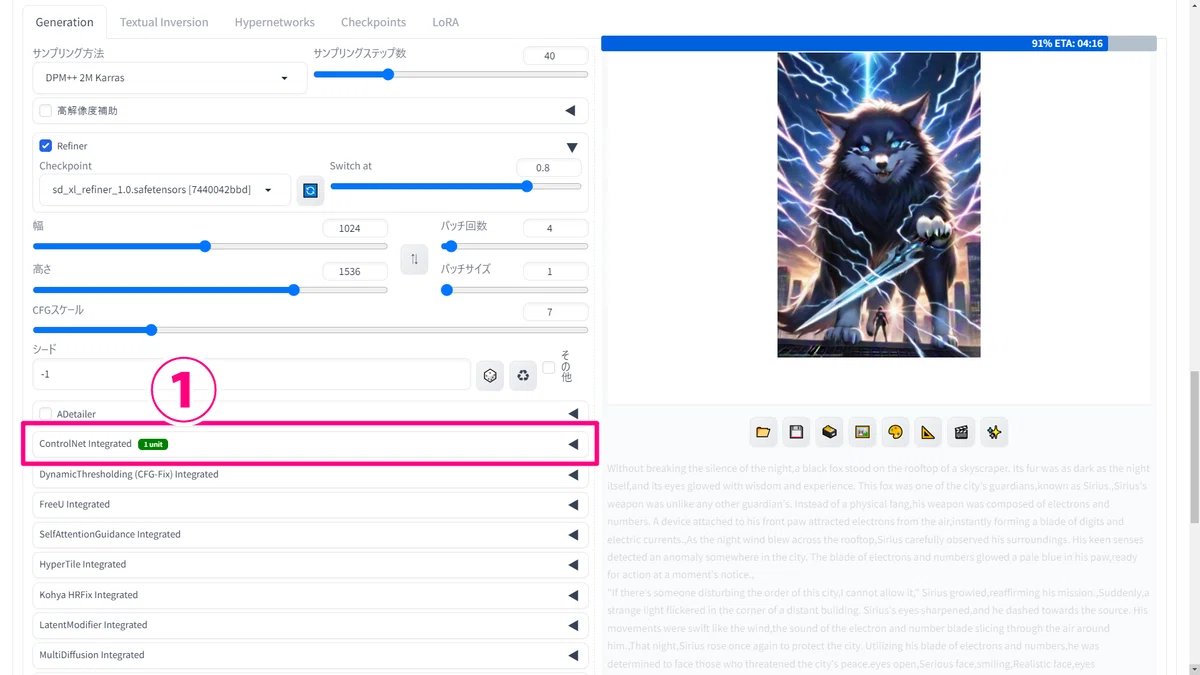Expand the Kohya HRFix Integrated section
This screenshot has height=675, width=1200.
point(310,595)
